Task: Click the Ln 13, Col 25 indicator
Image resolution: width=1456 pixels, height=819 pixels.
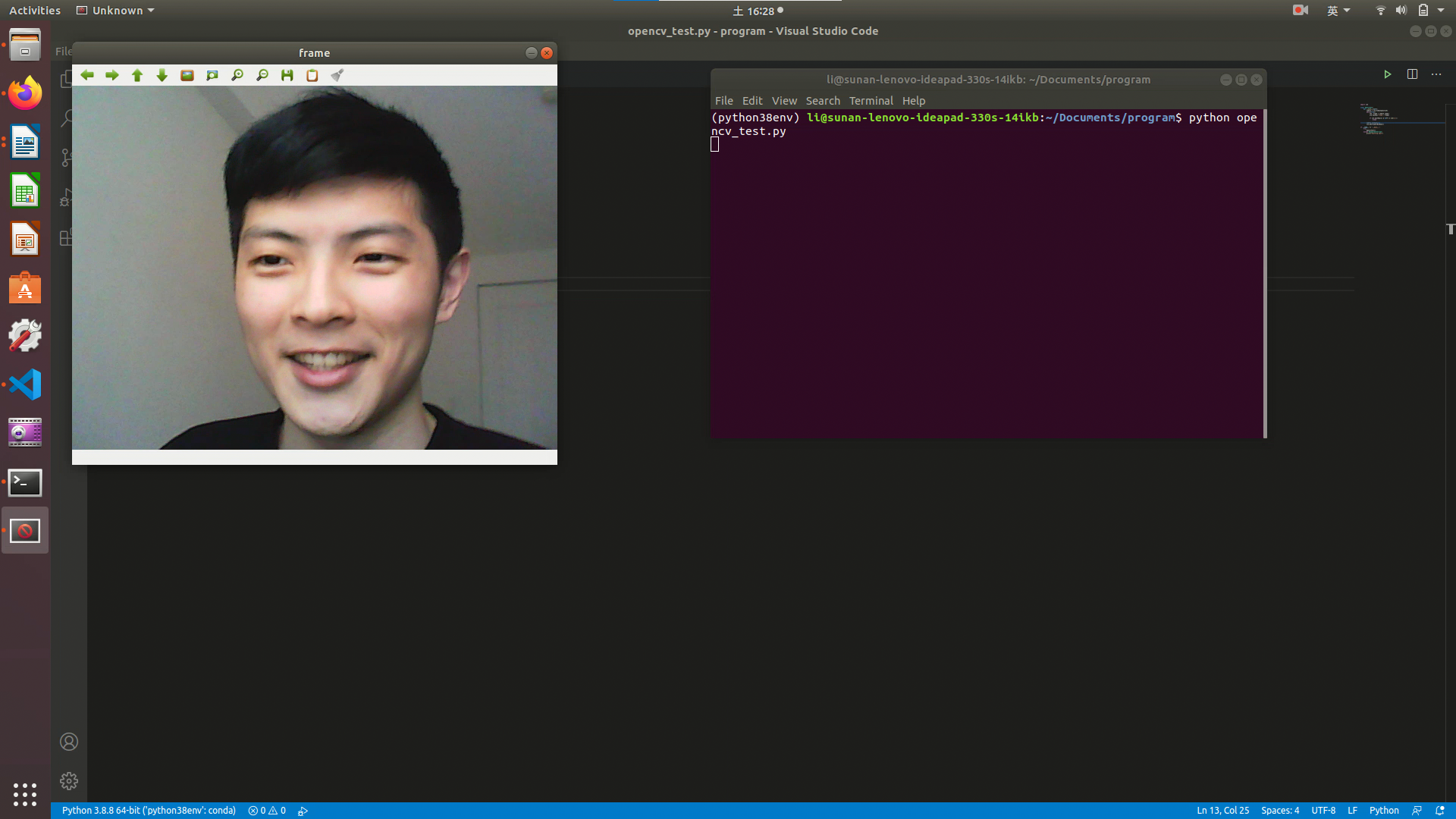Action: point(1222,811)
